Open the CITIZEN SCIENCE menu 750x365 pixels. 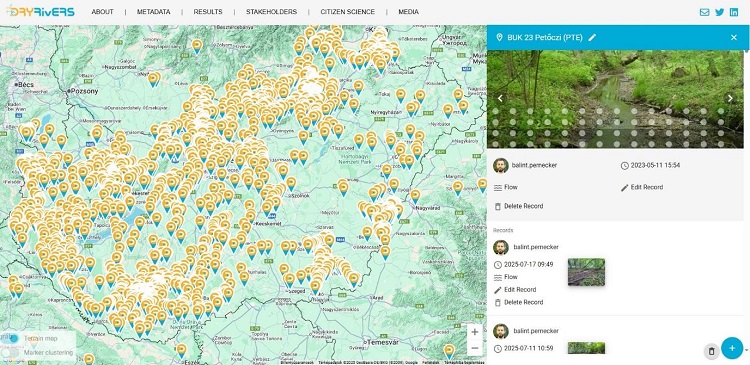(x=348, y=12)
